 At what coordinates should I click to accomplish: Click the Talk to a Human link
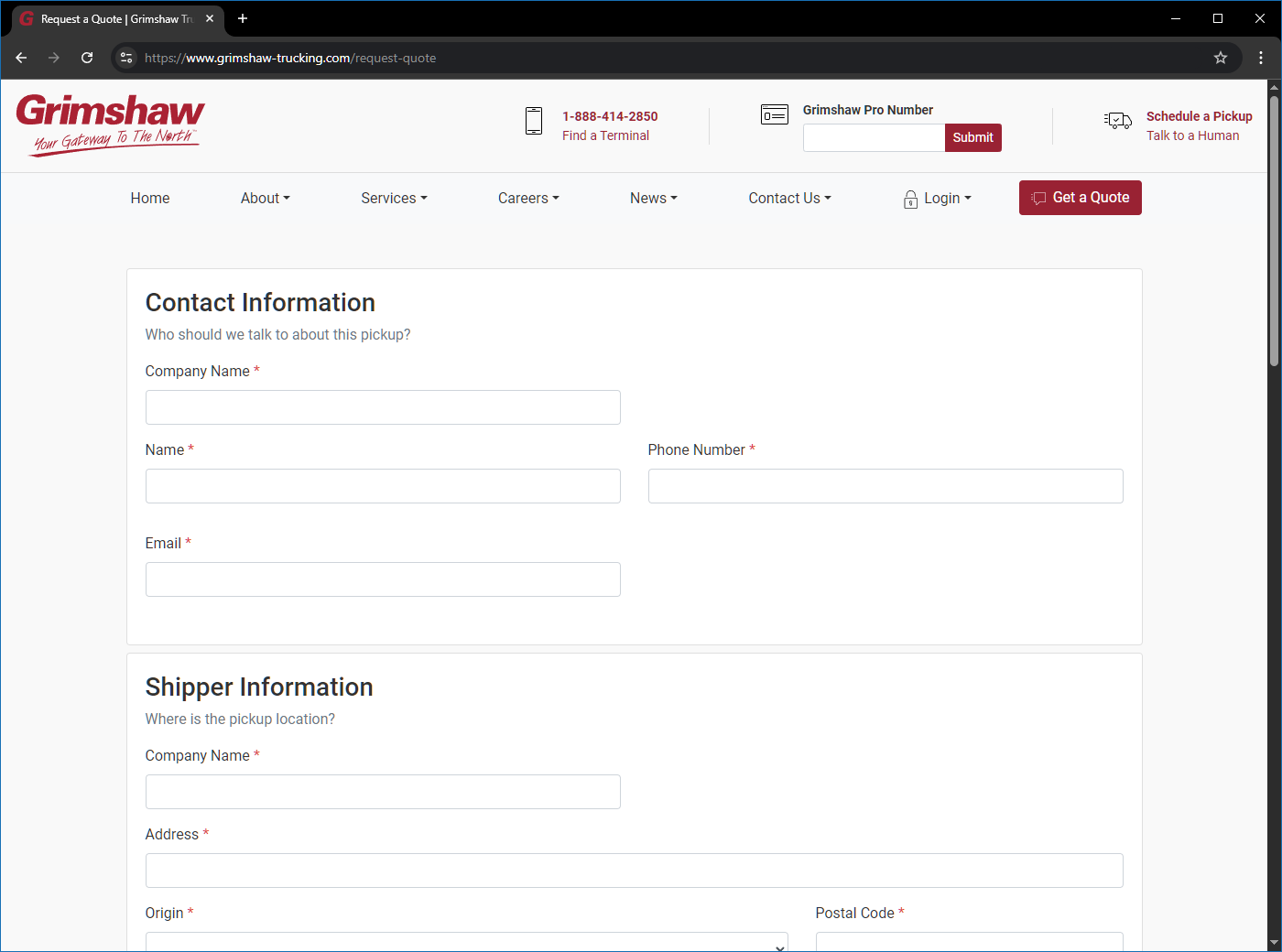click(x=1192, y=135)
